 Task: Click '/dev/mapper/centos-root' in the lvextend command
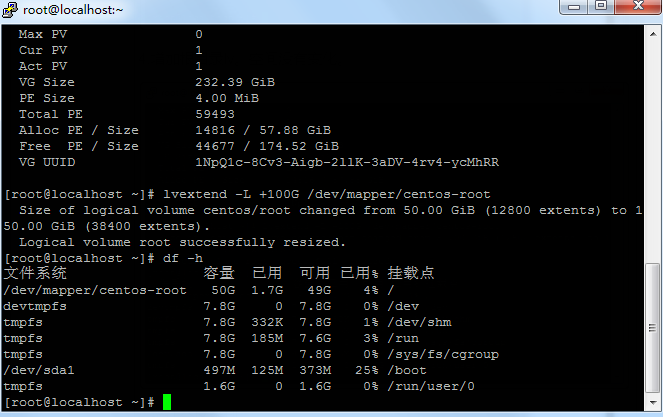point(399,195)
